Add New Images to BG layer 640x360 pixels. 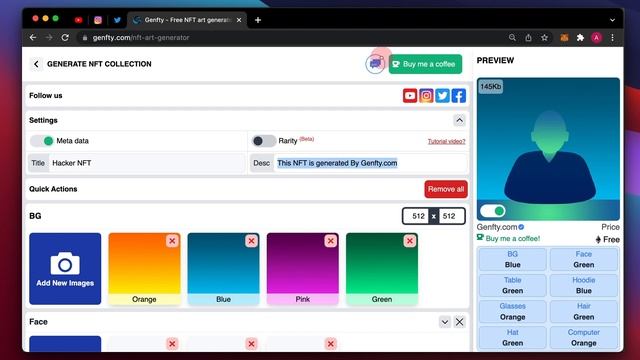[65, 269]
